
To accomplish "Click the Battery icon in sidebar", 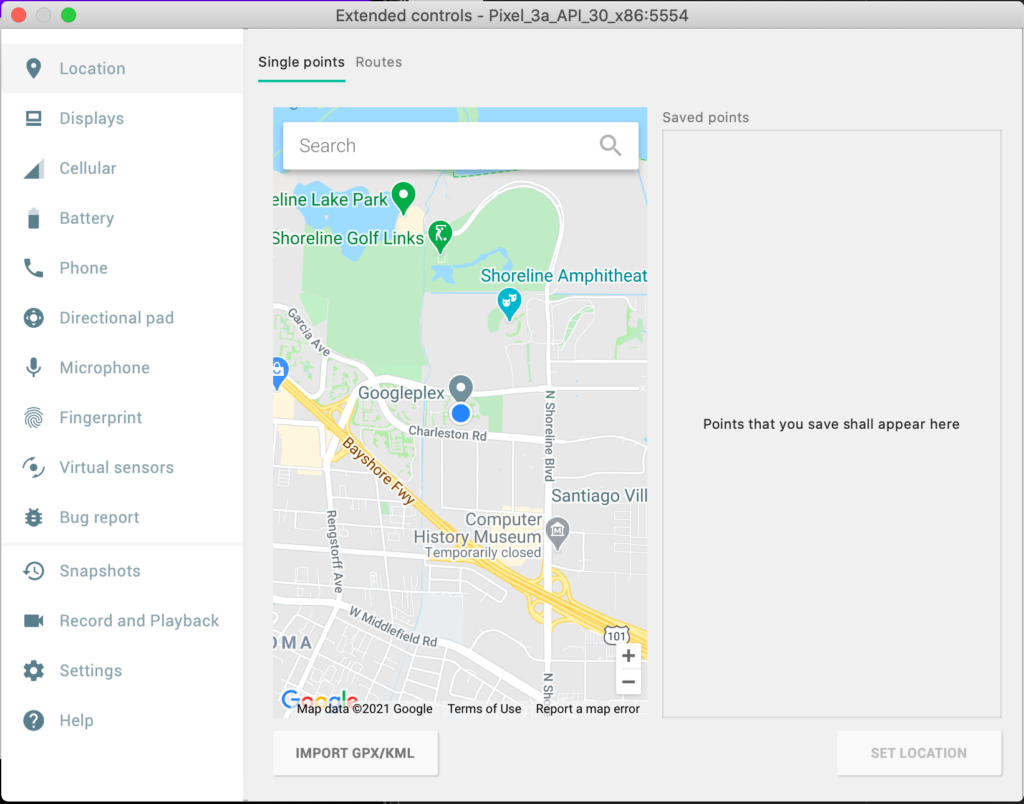I will click(33, 218).
